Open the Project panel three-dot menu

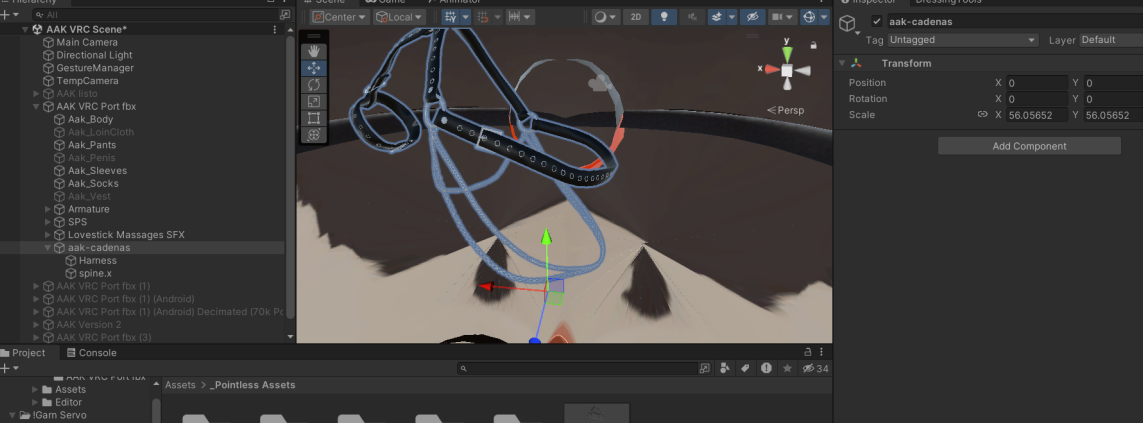point(823,352)
